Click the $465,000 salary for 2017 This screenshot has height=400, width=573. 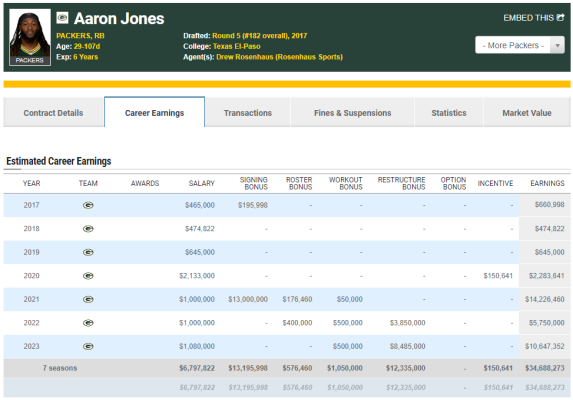pyautogui.click(x=200, y=205)
